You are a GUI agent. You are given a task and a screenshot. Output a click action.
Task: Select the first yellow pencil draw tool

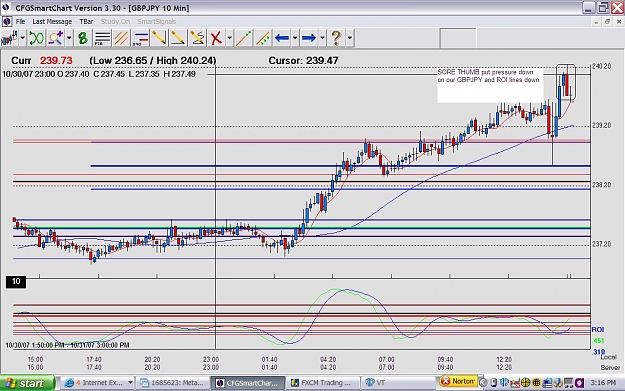click(x=159, y=38)
